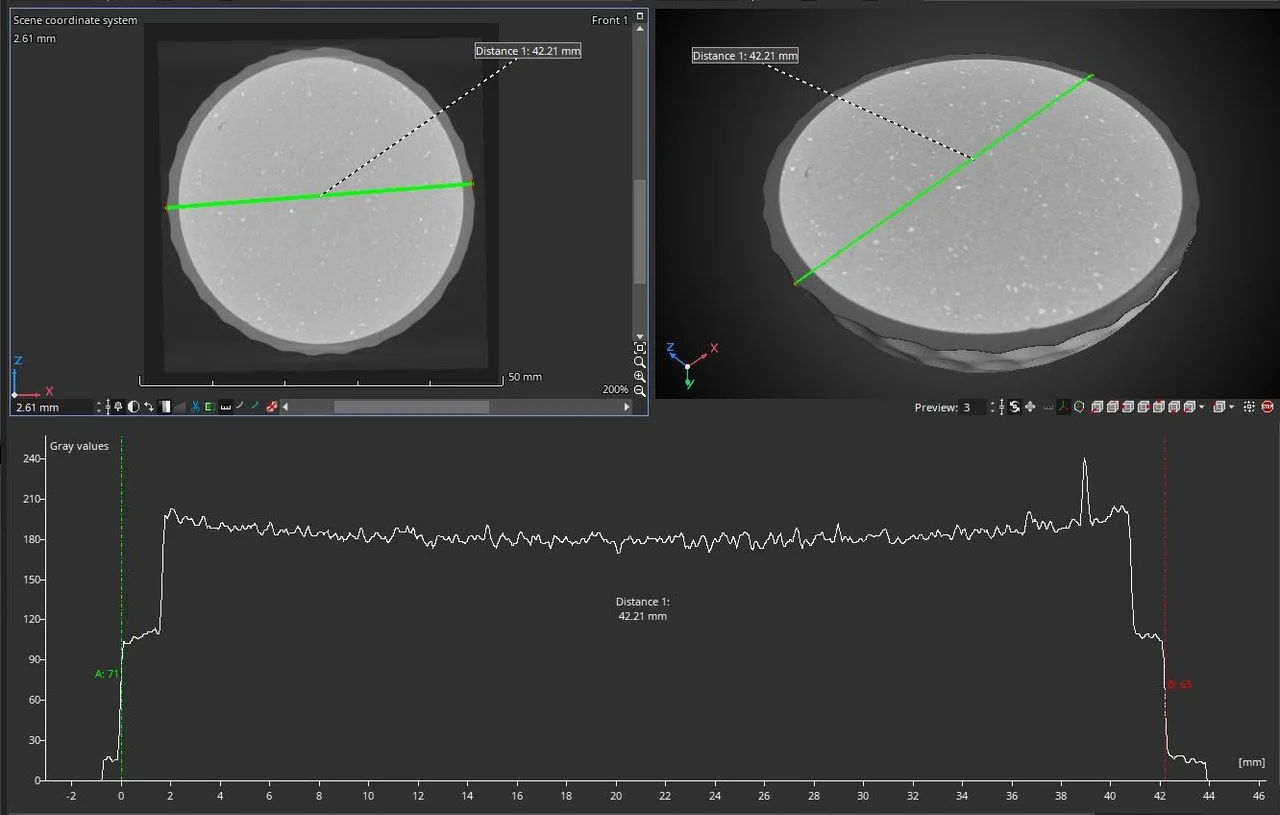Zoom in using the plus magnifier icon
Image resolution: width=1280 pixels, height=815 pixels.
[640, 376]
